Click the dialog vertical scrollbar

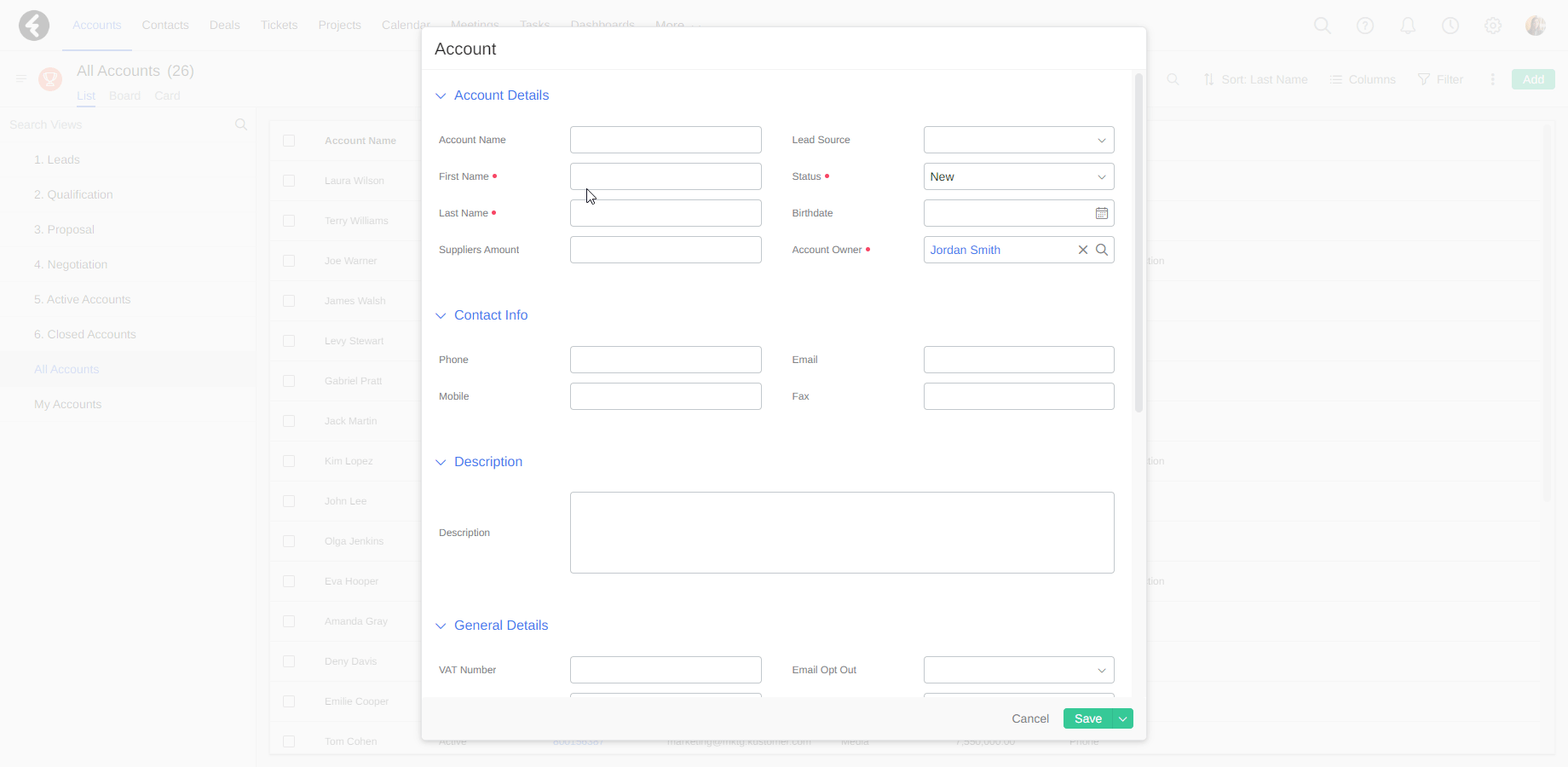tap(1139, 243)
